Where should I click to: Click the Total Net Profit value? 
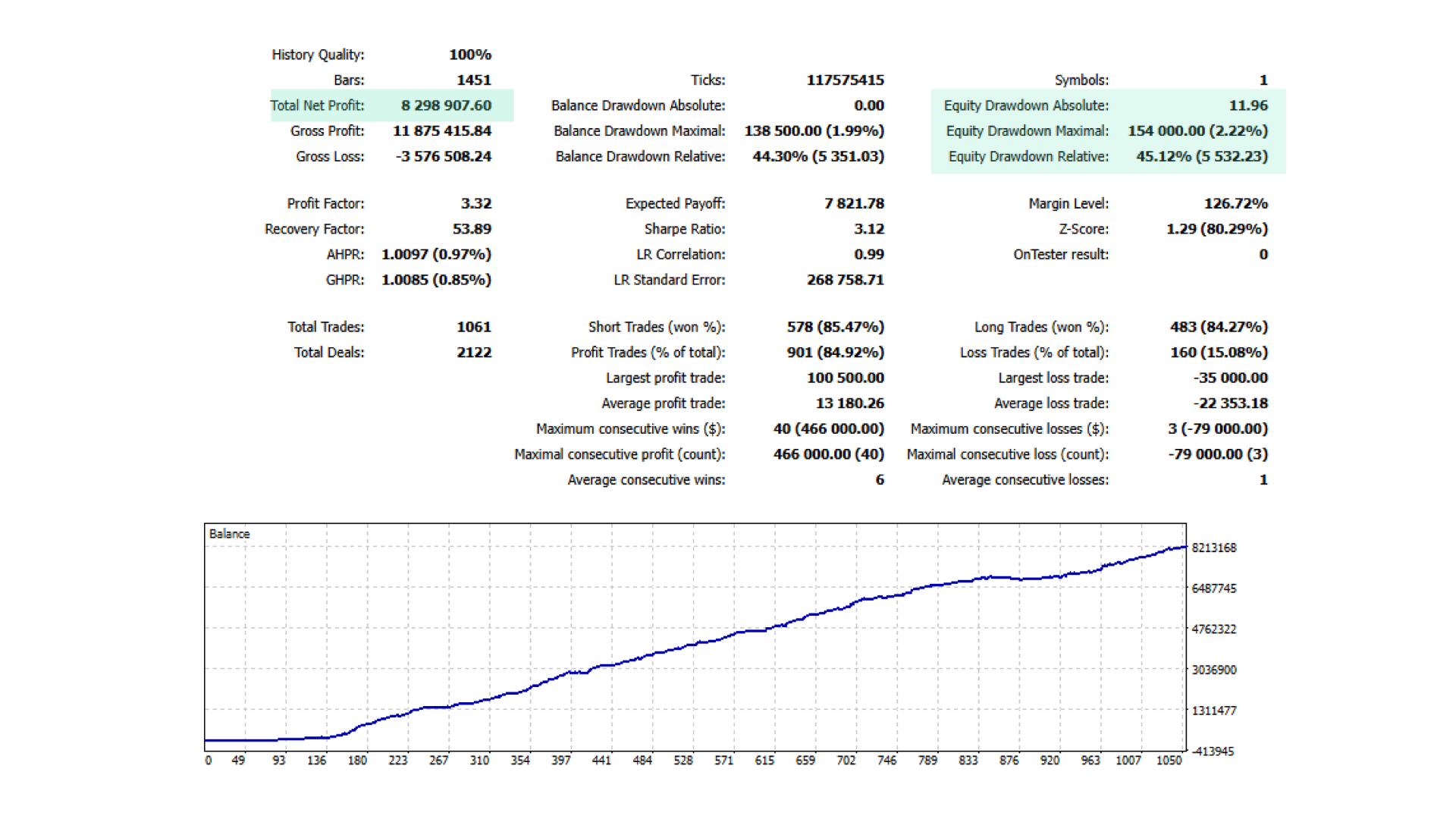coord(446,105)
